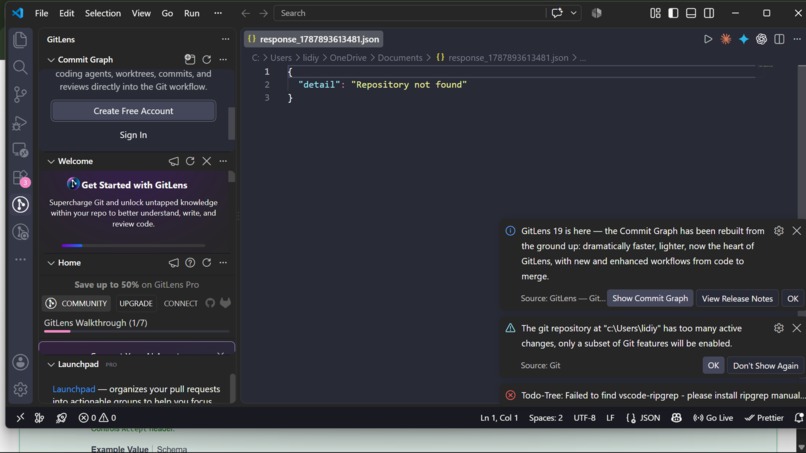Click the Home feedback megaphone icon
The height and width of the screenshot is (453, 806).
(x=174, y=263)
